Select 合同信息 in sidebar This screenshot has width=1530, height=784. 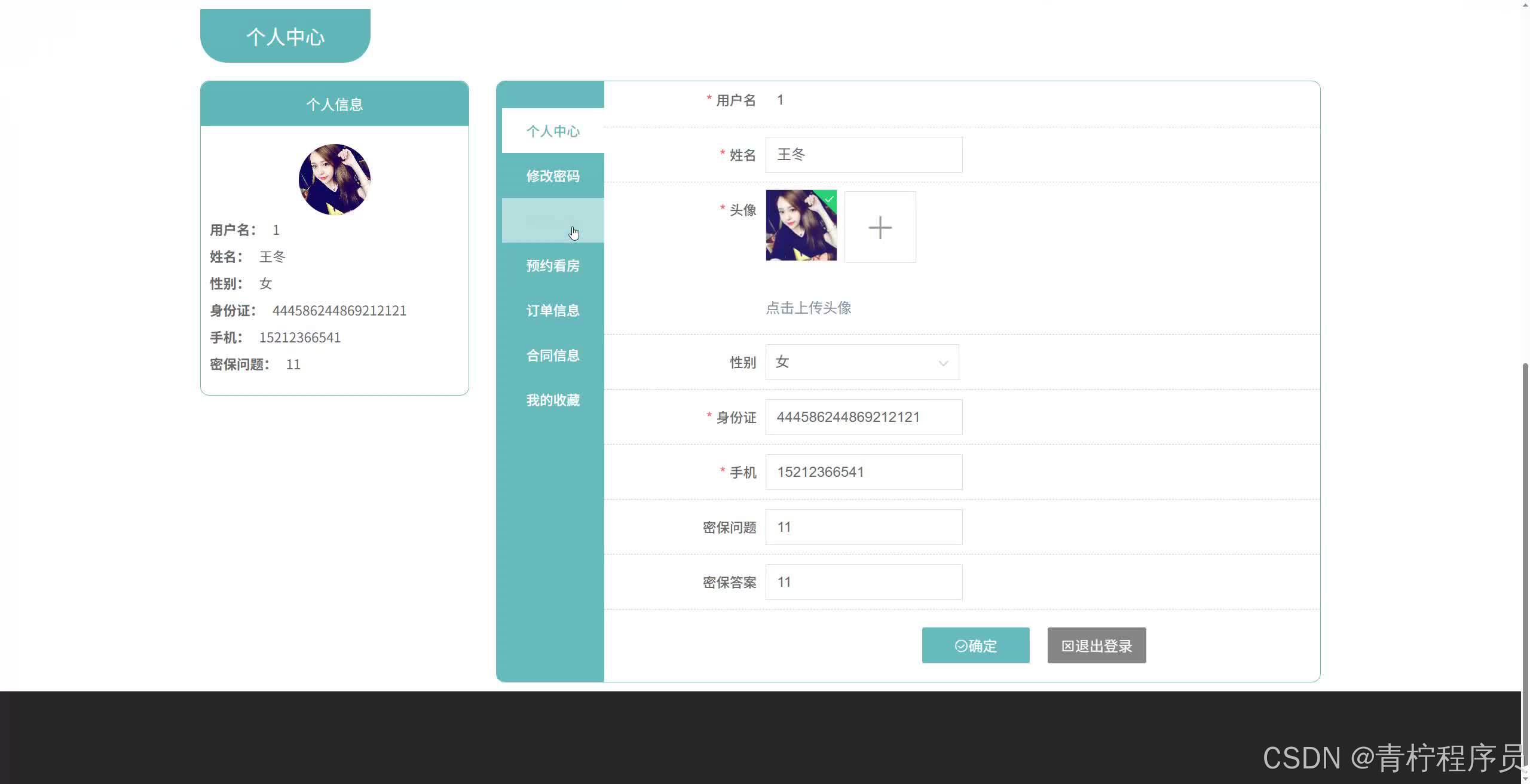coord(553,355)
